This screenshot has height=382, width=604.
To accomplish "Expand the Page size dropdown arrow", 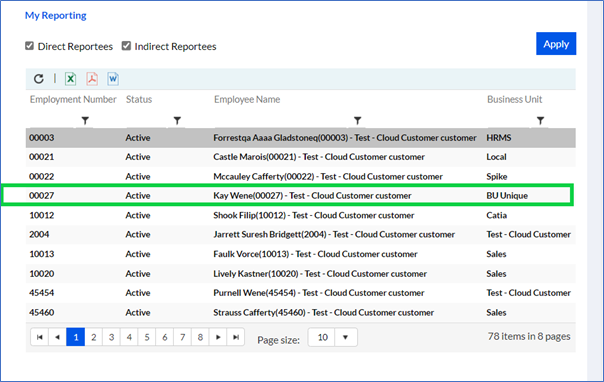I will [346, 337].
